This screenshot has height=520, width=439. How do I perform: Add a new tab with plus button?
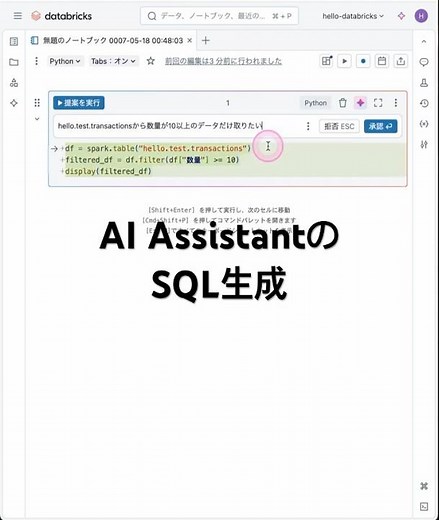(206, 41)
